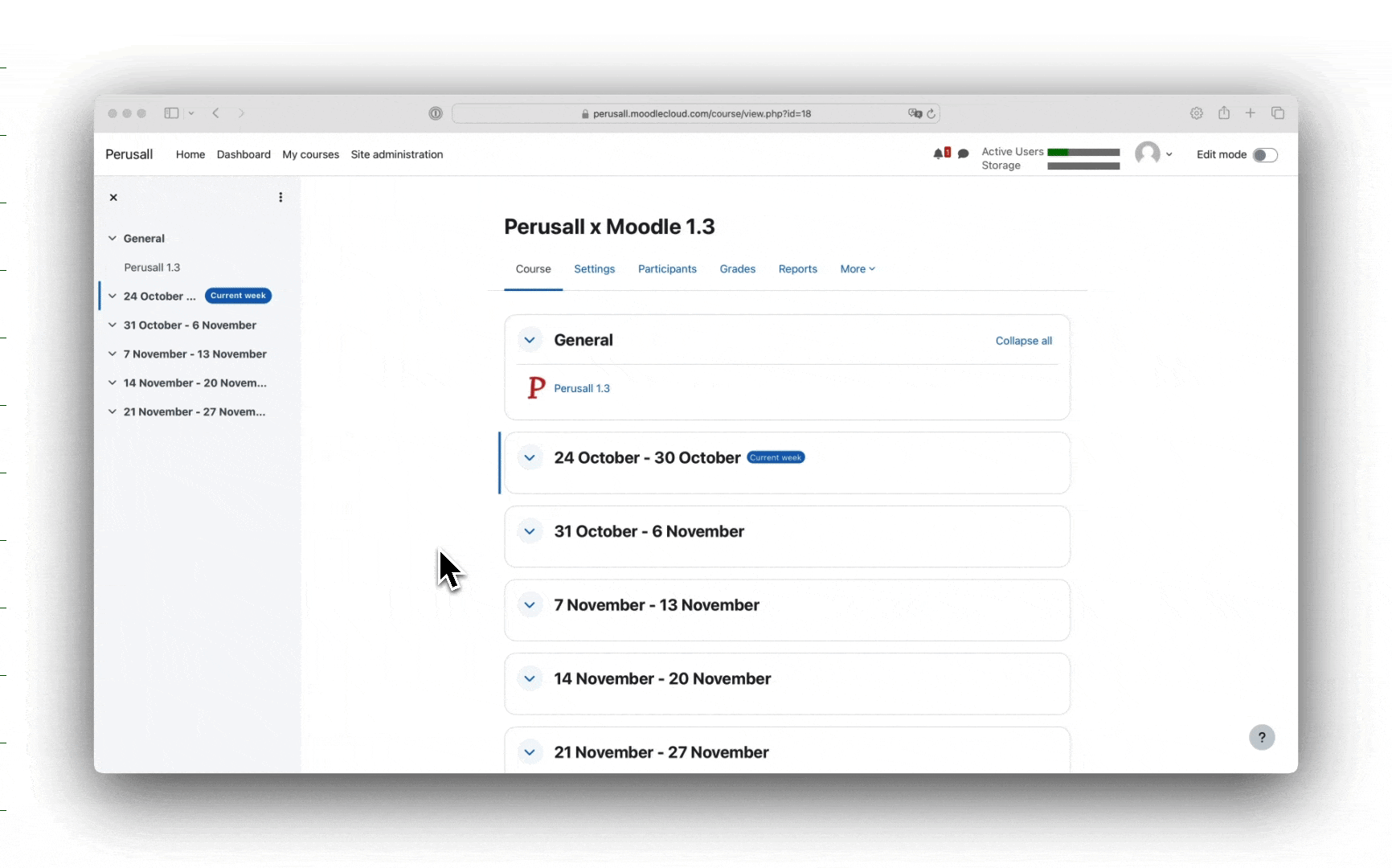This screenshot has width=1392, height=868.
Task: Open the Perusall 1.3 activity link
Action: click(582, 388)
